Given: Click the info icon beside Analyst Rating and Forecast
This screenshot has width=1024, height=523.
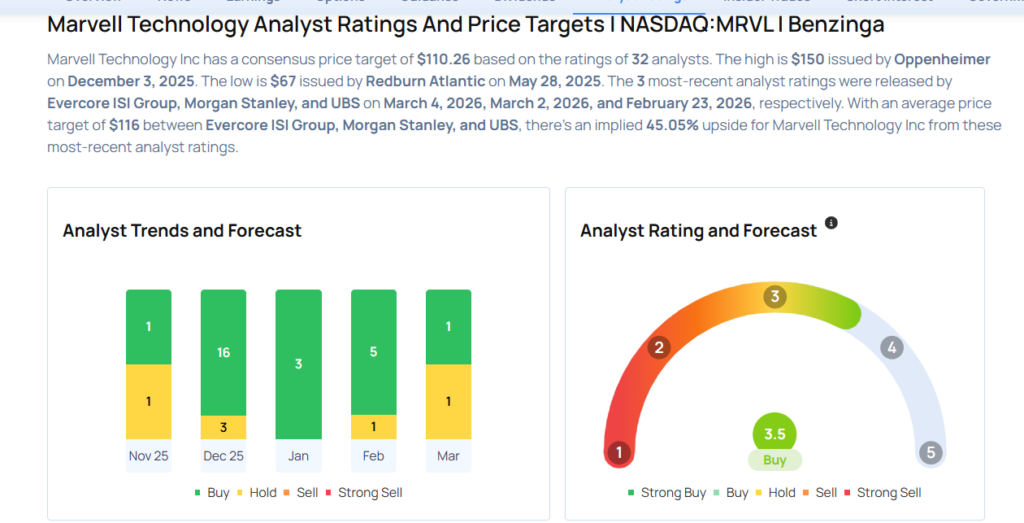Looking at the screenshot, I should click(x=831, y=223).
